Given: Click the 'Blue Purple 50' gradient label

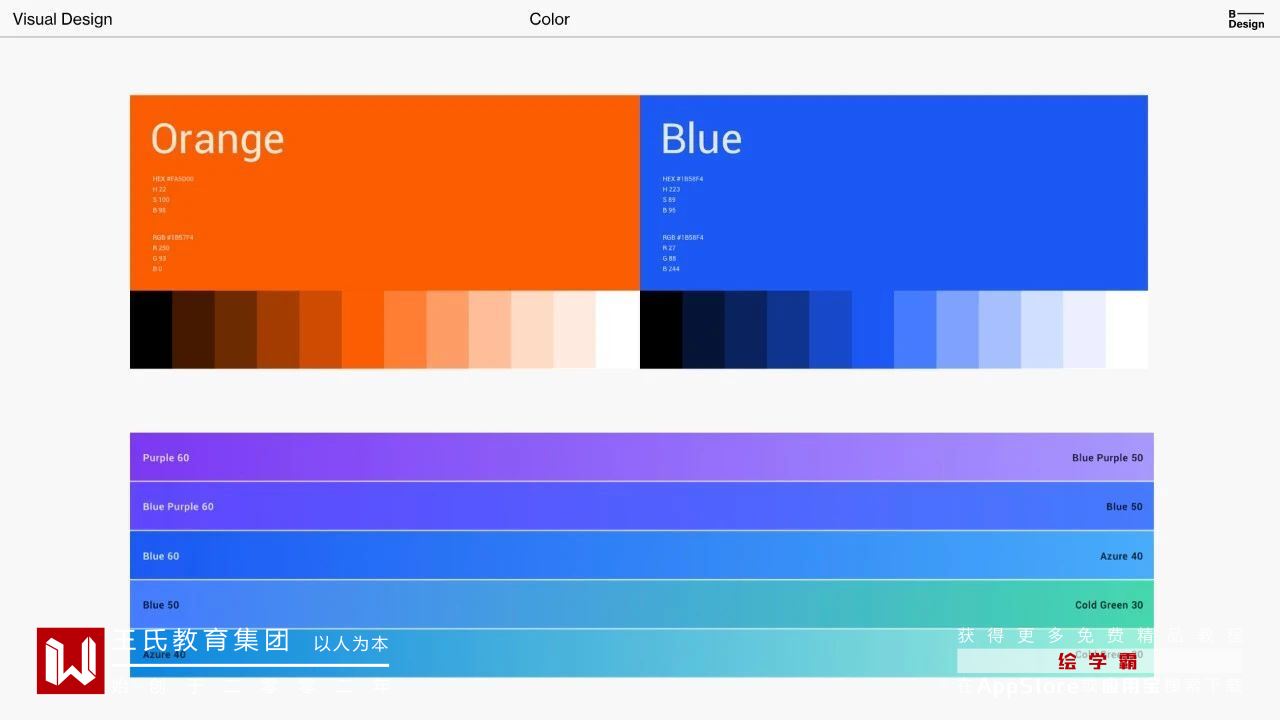Looking at the screenshot, I should point(1107,458).
